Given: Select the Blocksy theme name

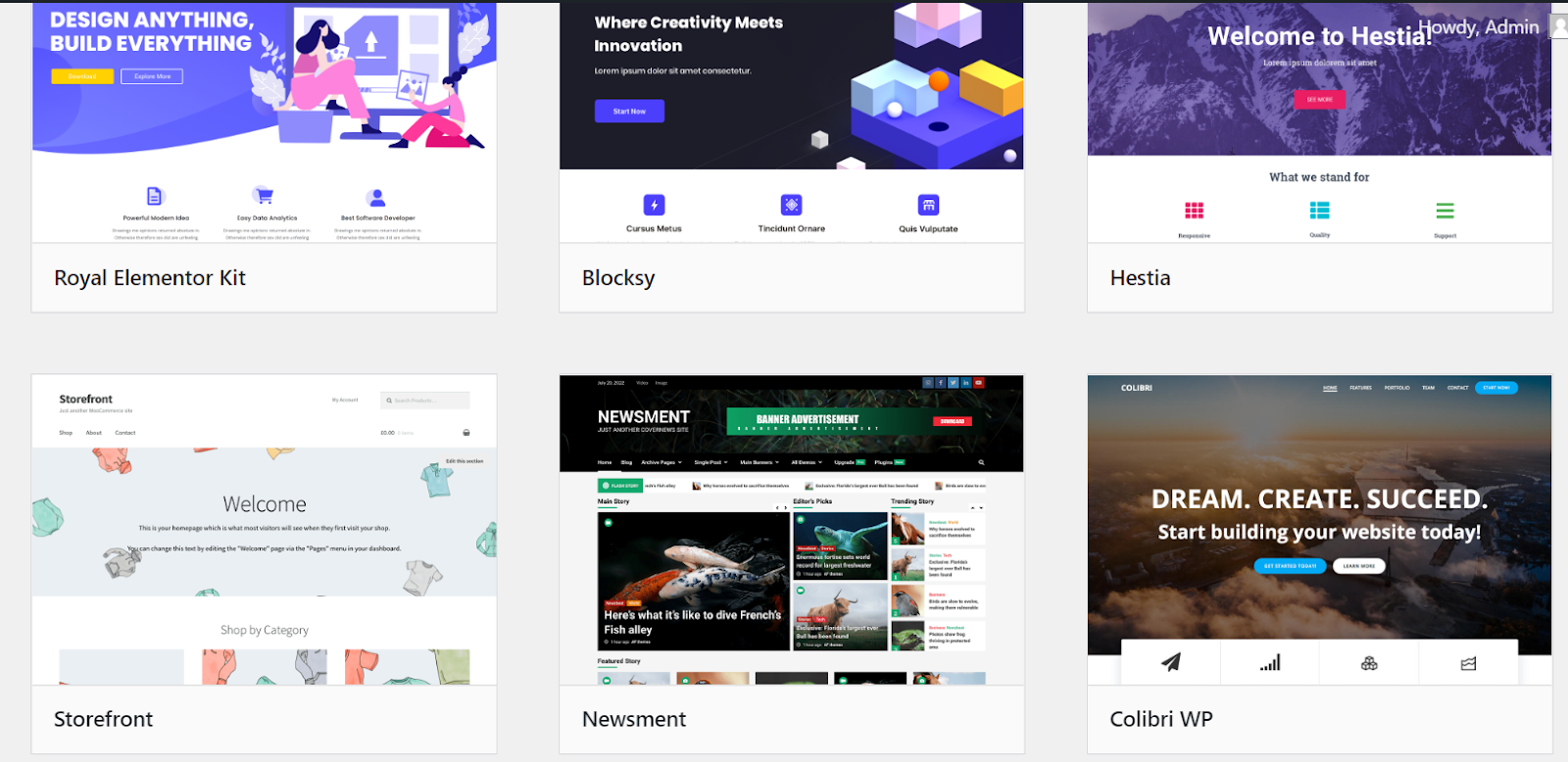Looking at the screenshot, I should pos(618,278).
